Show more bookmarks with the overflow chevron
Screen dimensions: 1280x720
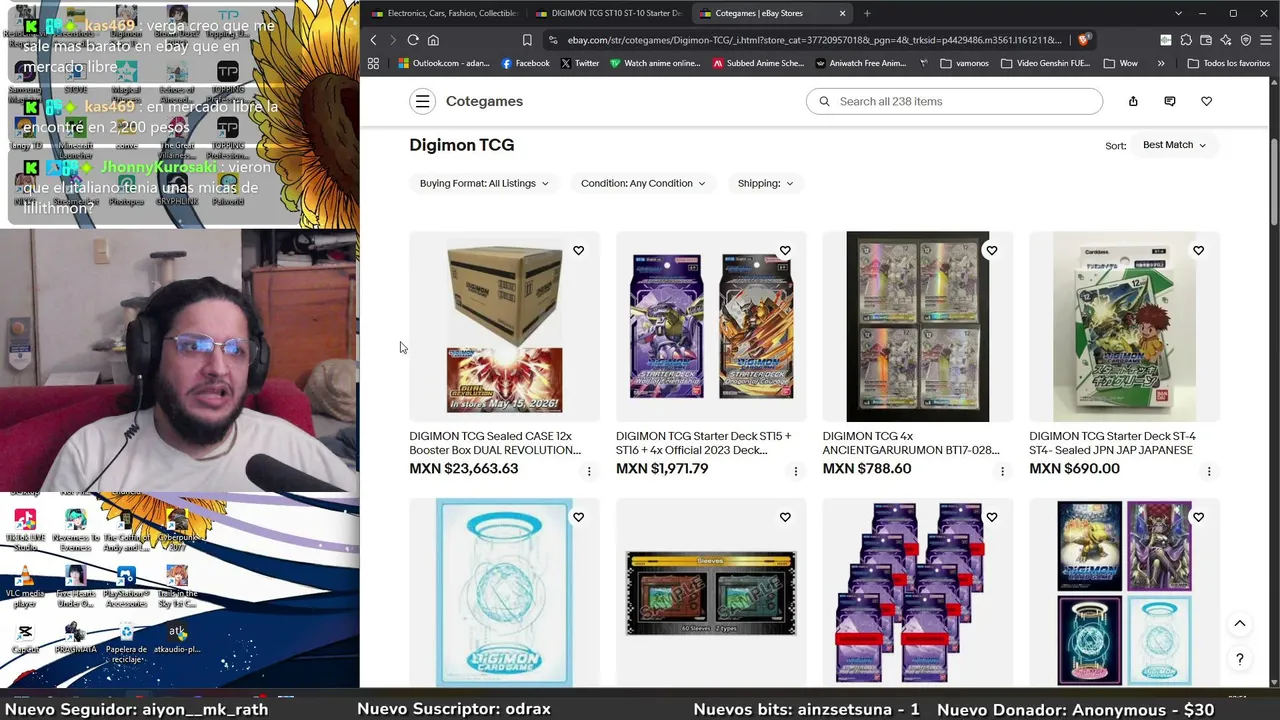[x=1161, y=63]
